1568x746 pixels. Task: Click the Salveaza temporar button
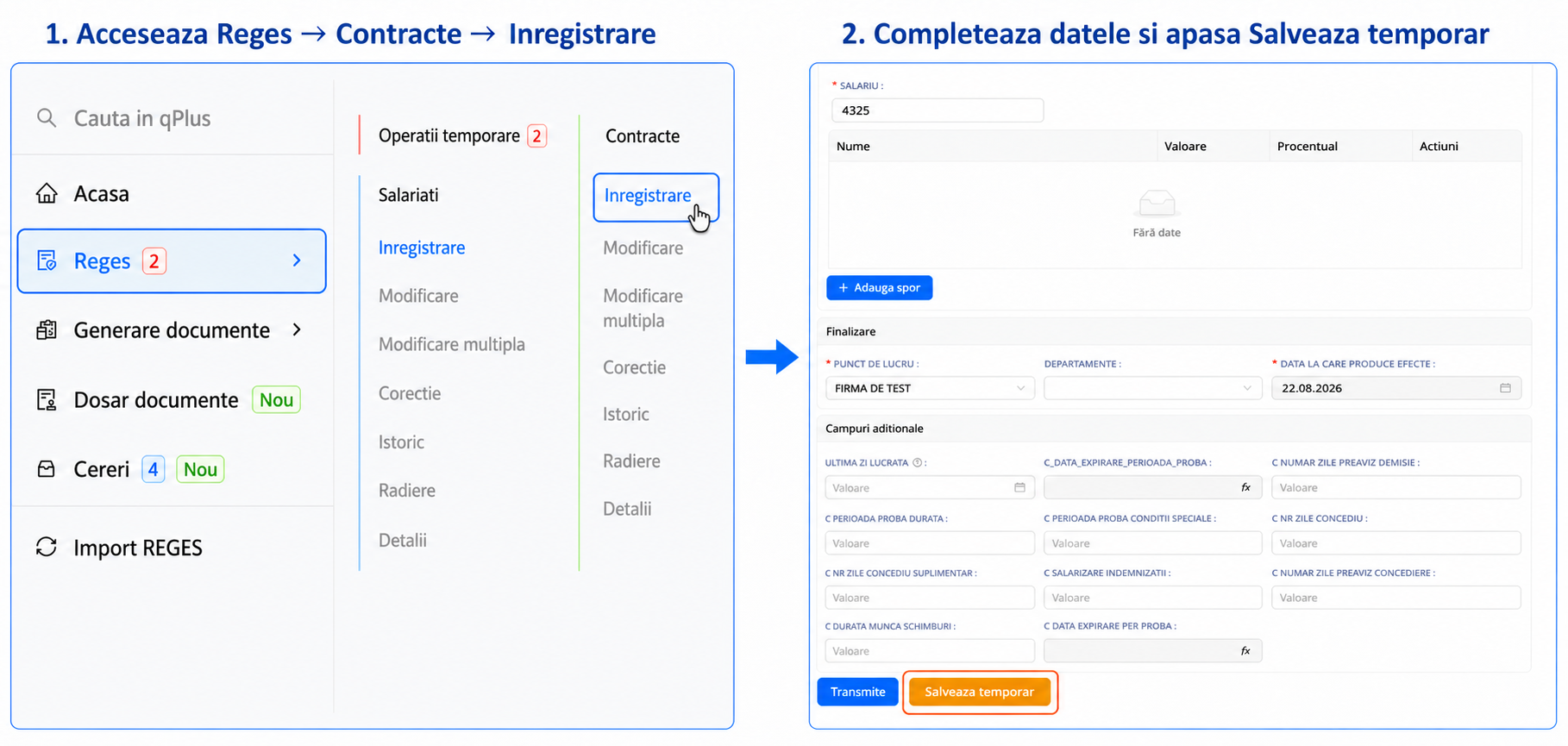click(x=980, y=692)
